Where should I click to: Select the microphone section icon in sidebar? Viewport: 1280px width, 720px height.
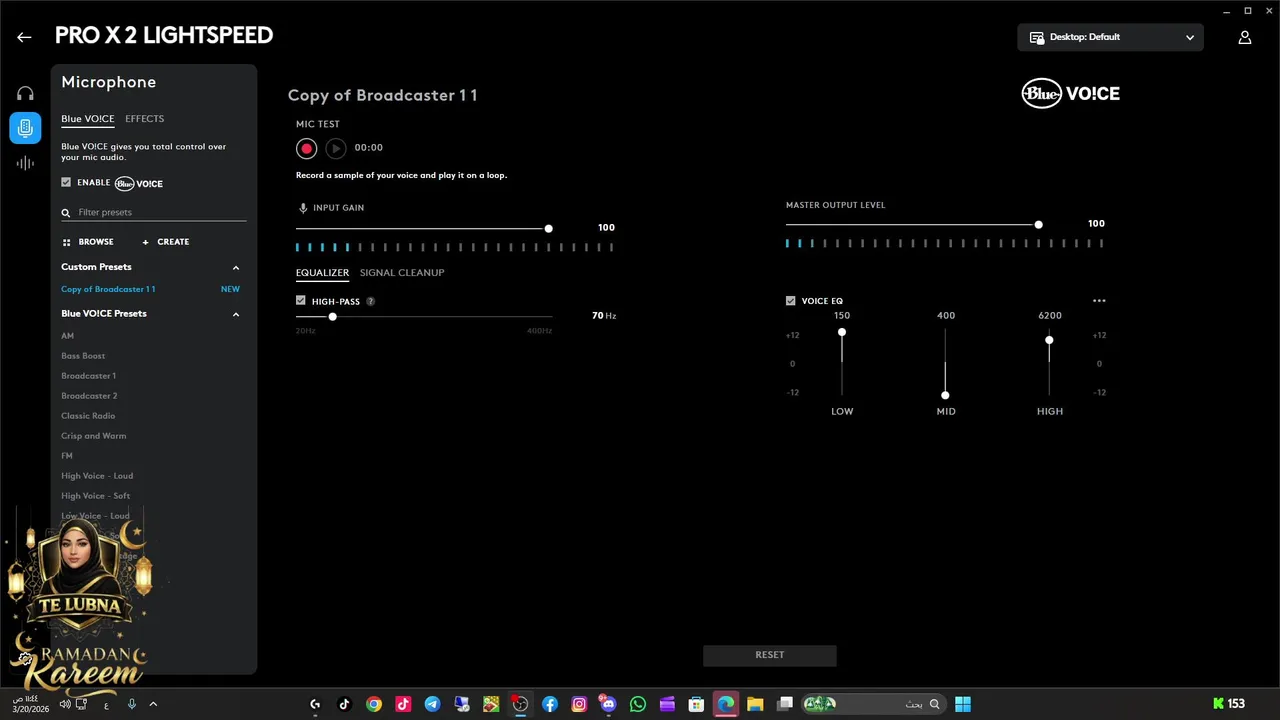pyautogui.click(x=25, y=128)
